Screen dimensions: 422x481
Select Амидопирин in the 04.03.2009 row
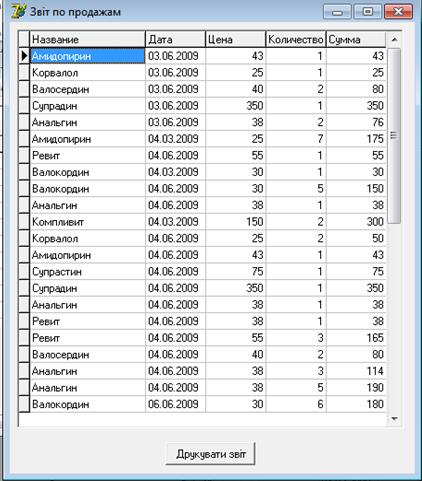(88, 139)
